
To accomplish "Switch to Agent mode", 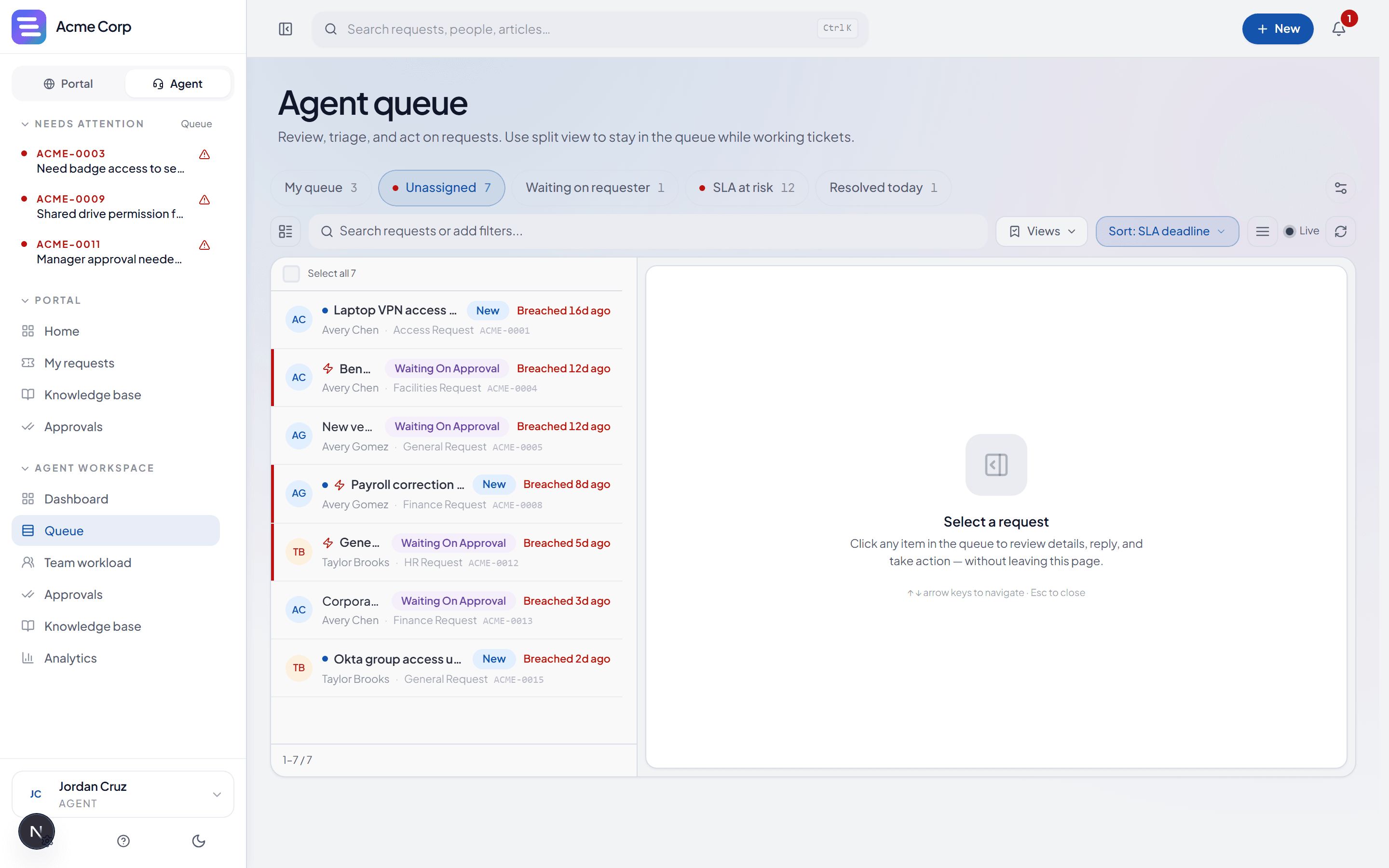I will [x=177, y=84].
